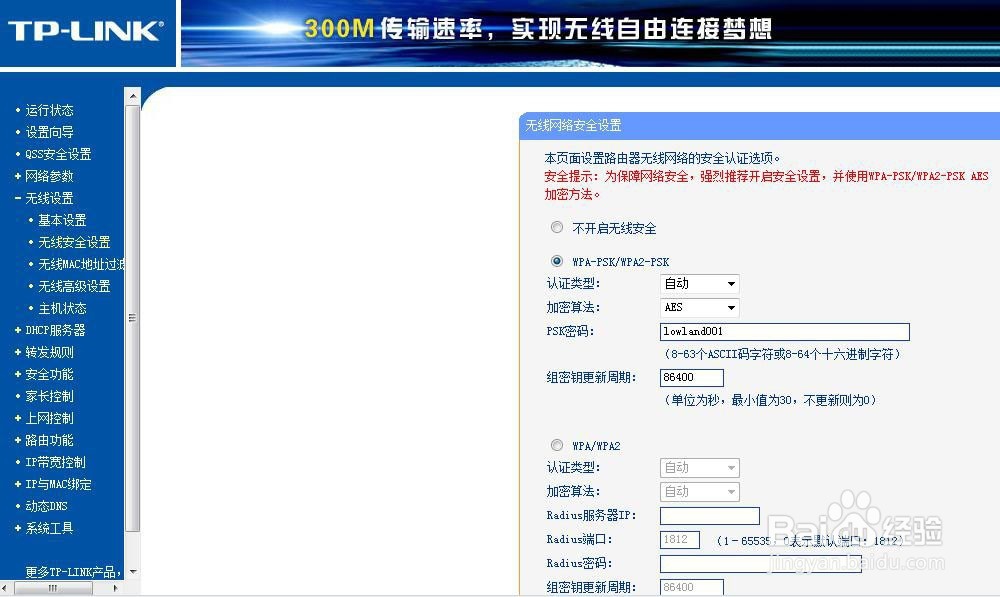Open QSS安全设置 page
Image resolution: width=1000 pixels, height=597 pixels.
[58, 154]
